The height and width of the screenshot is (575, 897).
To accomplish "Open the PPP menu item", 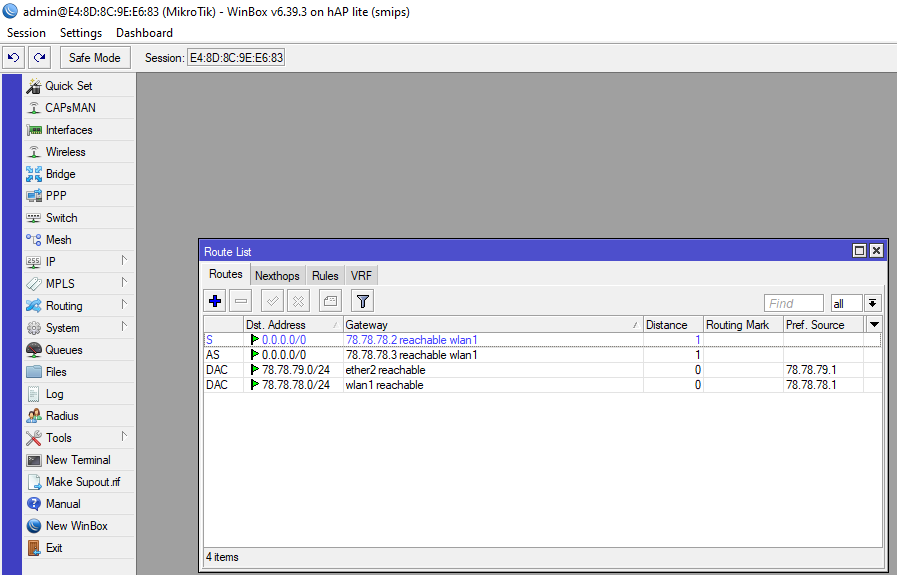I will coord(79,196).
